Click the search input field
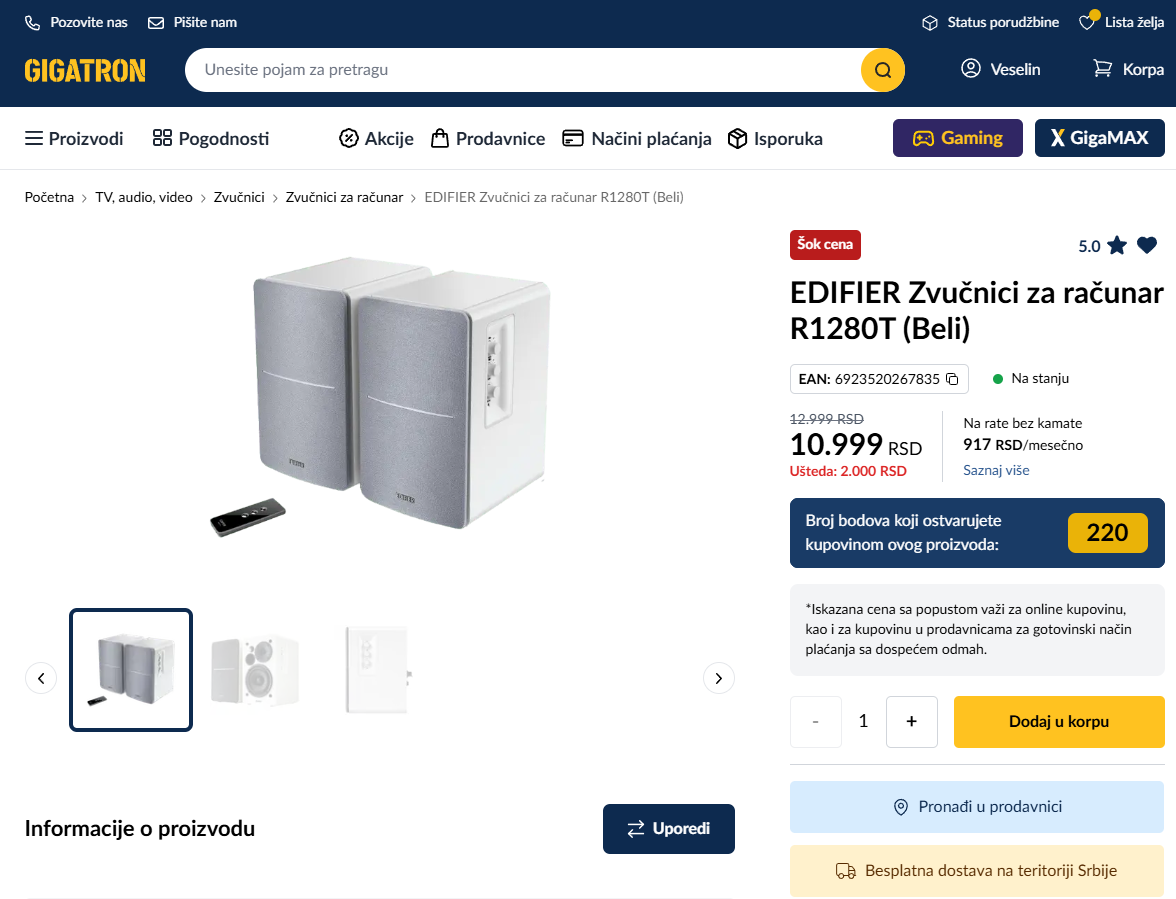This screenshot has width=1176, height=899. click(520, 70)
